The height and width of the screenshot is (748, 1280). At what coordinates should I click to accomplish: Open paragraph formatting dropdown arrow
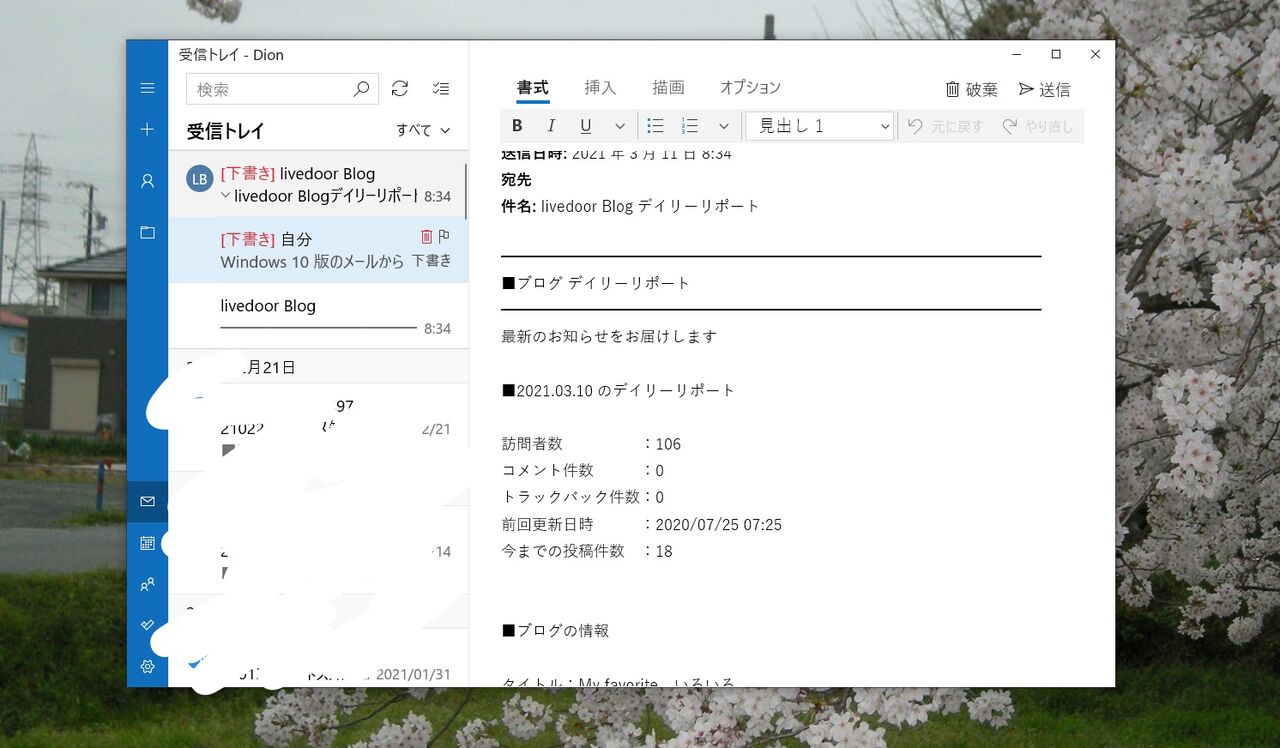tap(724, 126)
